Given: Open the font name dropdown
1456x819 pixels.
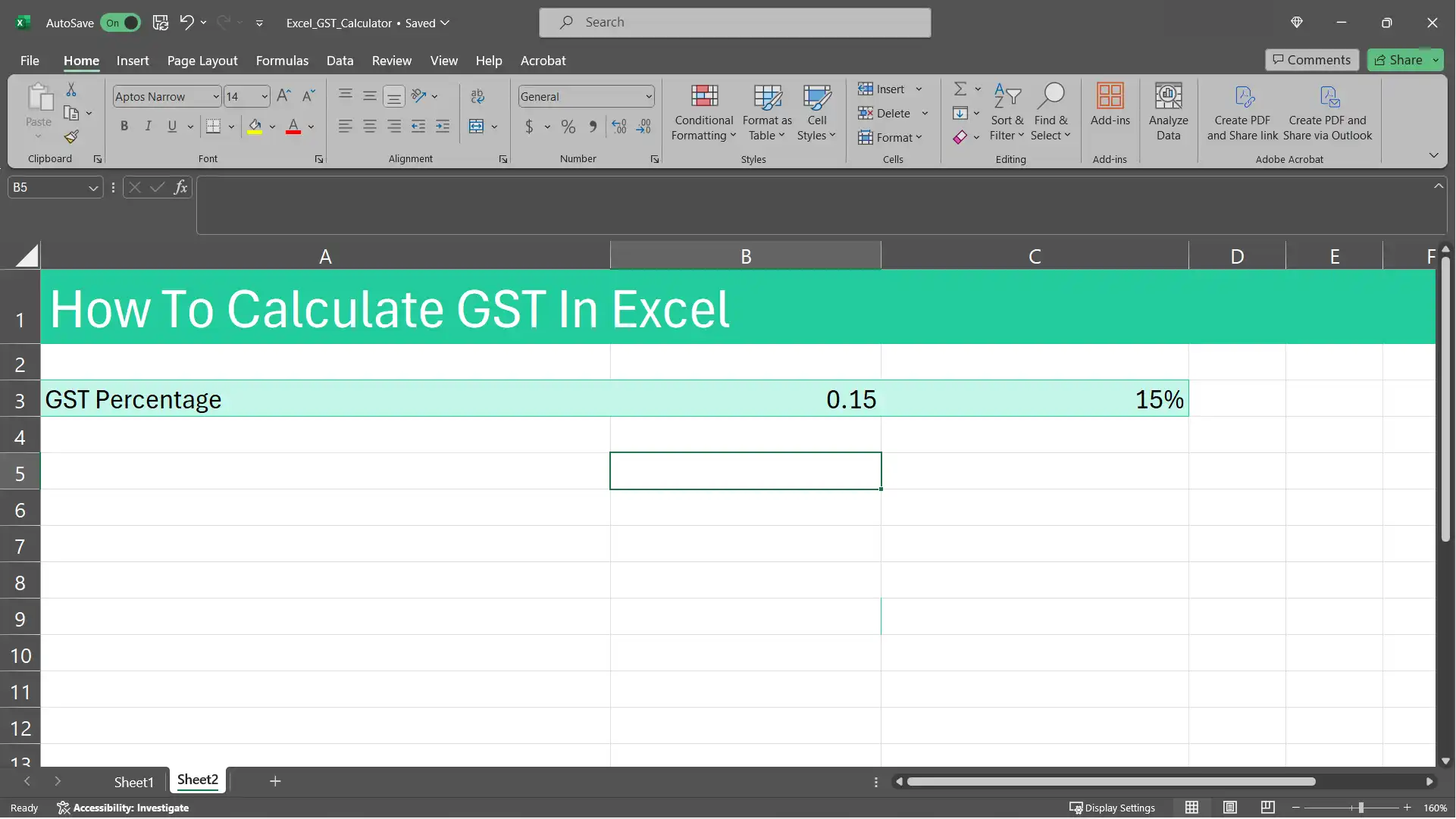Looking at the screenshot, I should [x=216, y=96].
